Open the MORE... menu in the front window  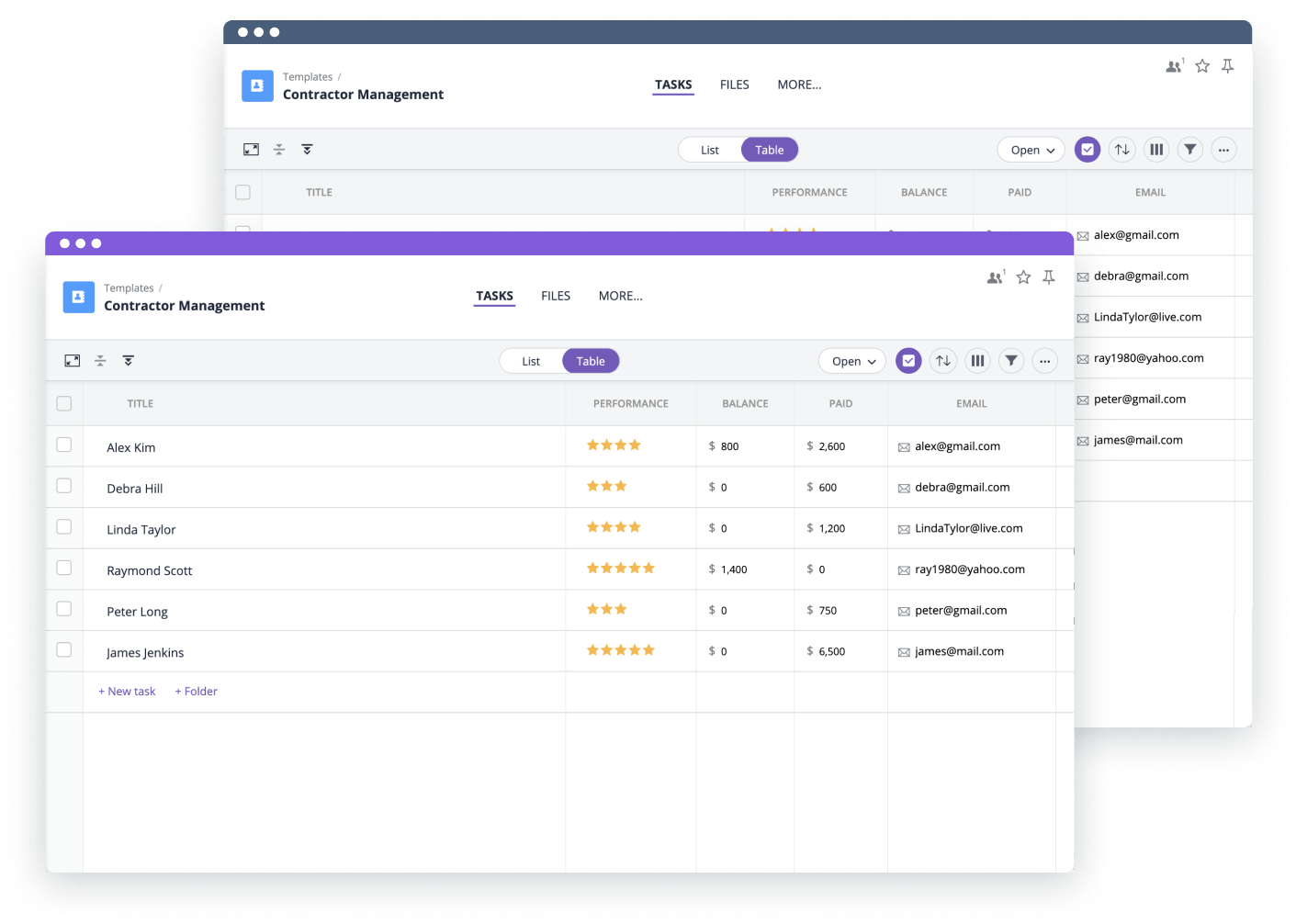pos(620,296)
